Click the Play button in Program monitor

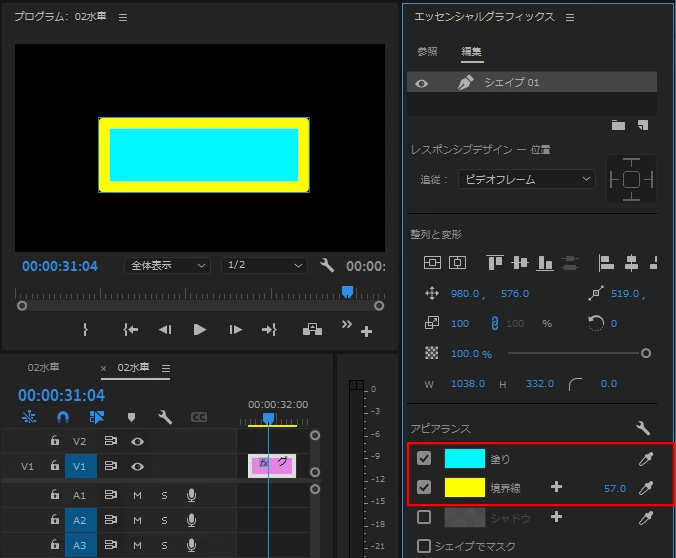[x=199, y=330]
